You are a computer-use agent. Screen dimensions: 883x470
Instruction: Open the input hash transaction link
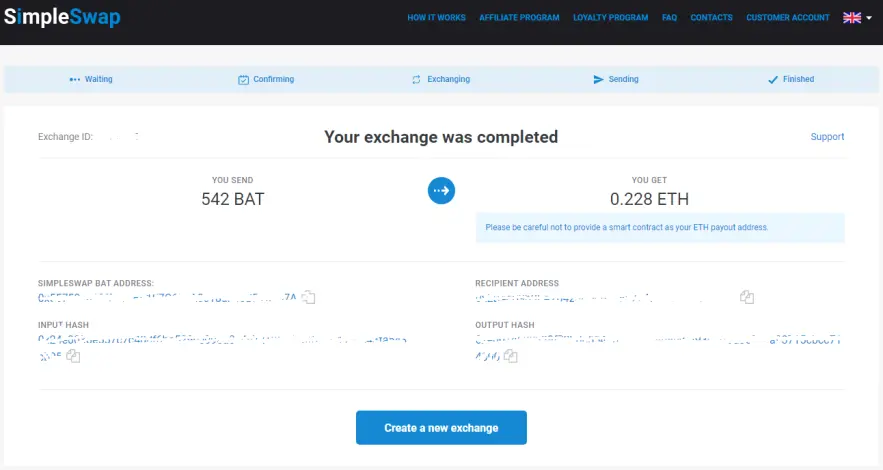(222, 347)
